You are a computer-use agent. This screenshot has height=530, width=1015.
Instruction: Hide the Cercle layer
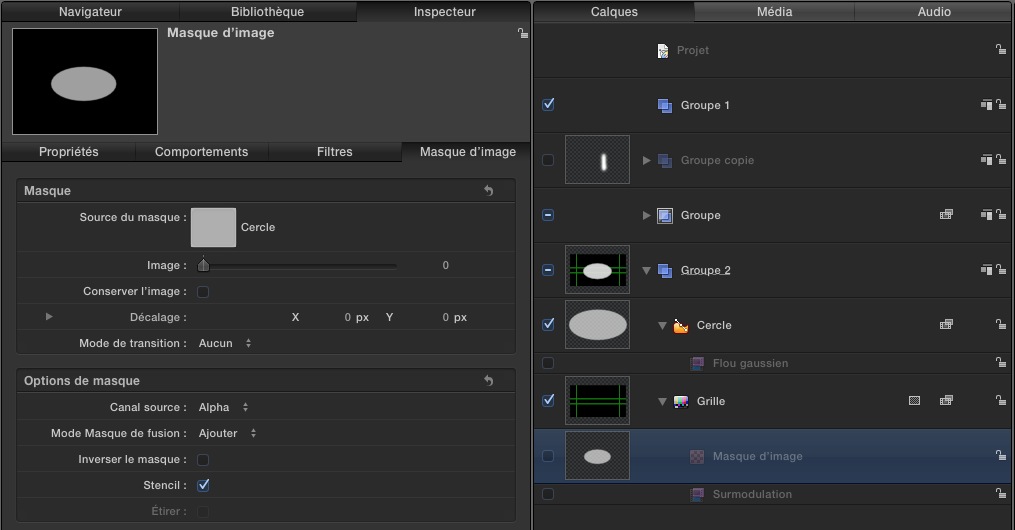pos(548,324)
